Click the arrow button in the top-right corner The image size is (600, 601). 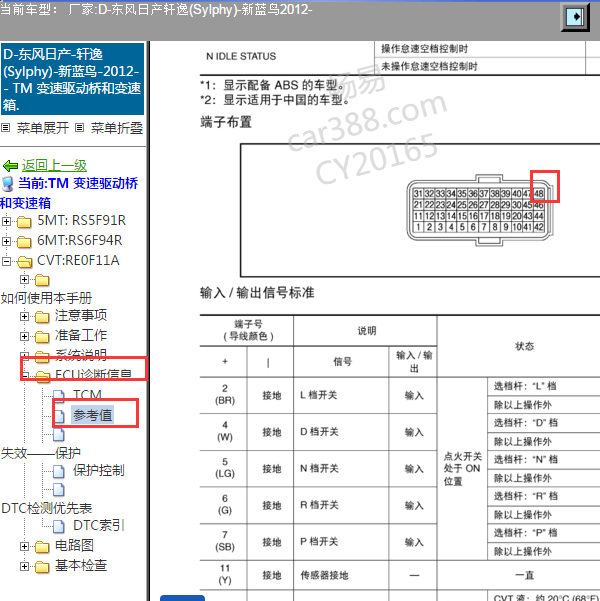tap(575, 16)
